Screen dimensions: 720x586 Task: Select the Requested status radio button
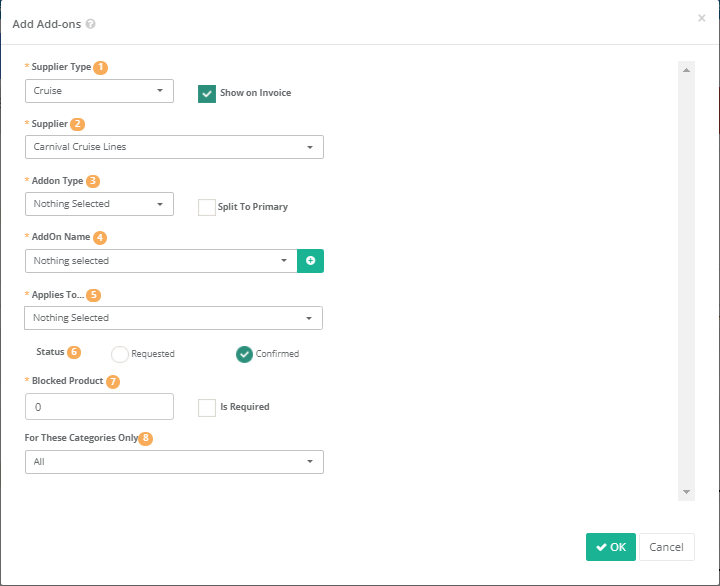click(x=120, y=354)
